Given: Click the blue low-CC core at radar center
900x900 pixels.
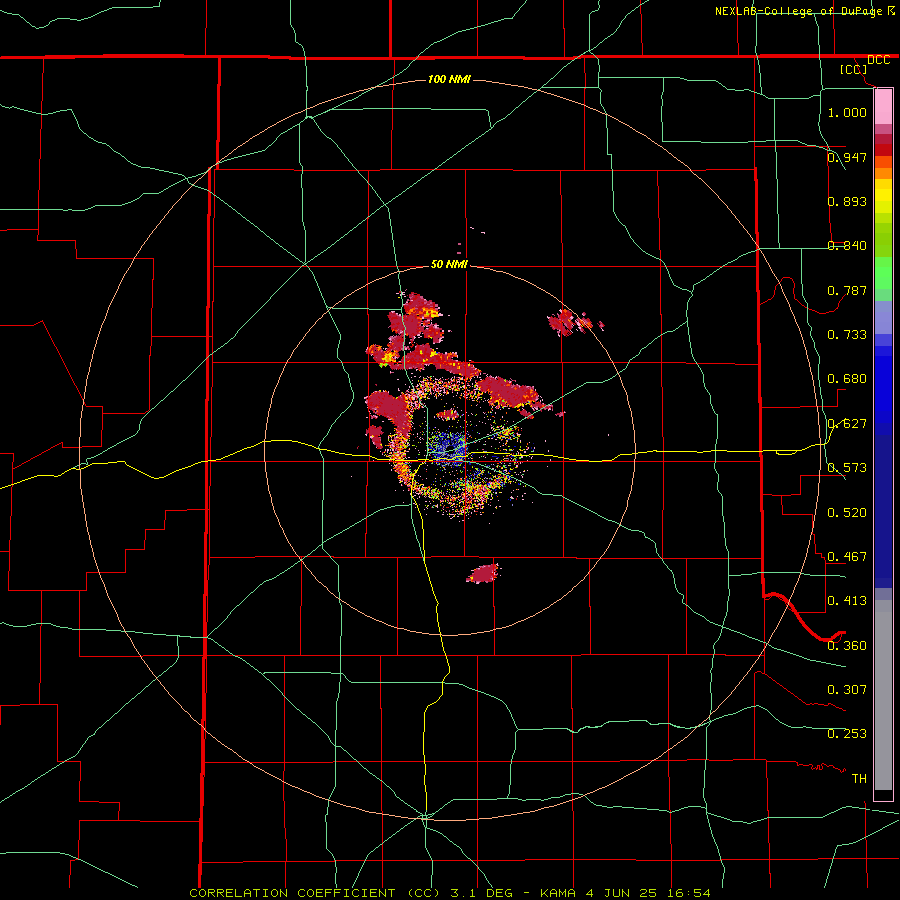Looking at the screenshot, I should [448, 447].
